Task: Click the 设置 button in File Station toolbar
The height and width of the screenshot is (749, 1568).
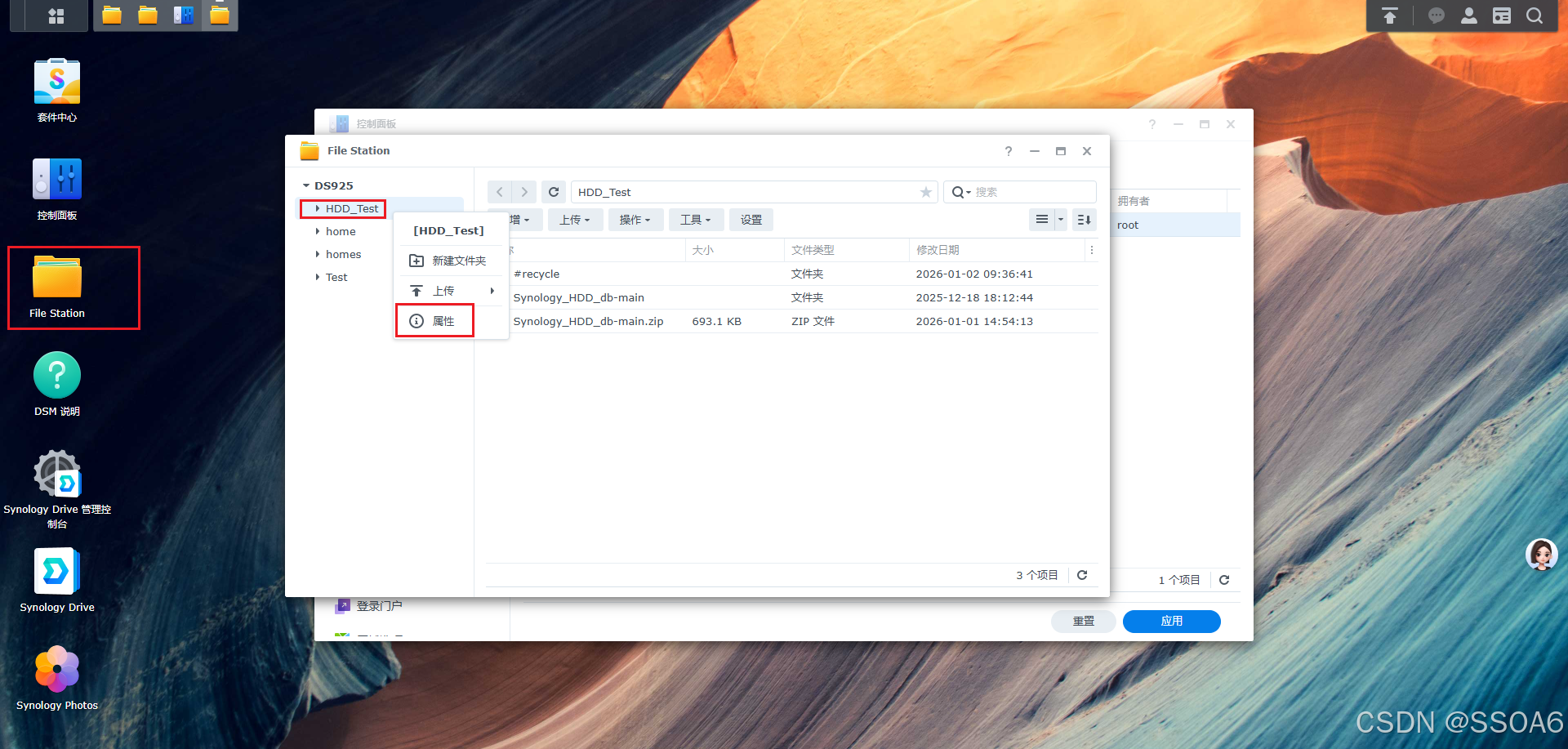Action: point(751,220)
